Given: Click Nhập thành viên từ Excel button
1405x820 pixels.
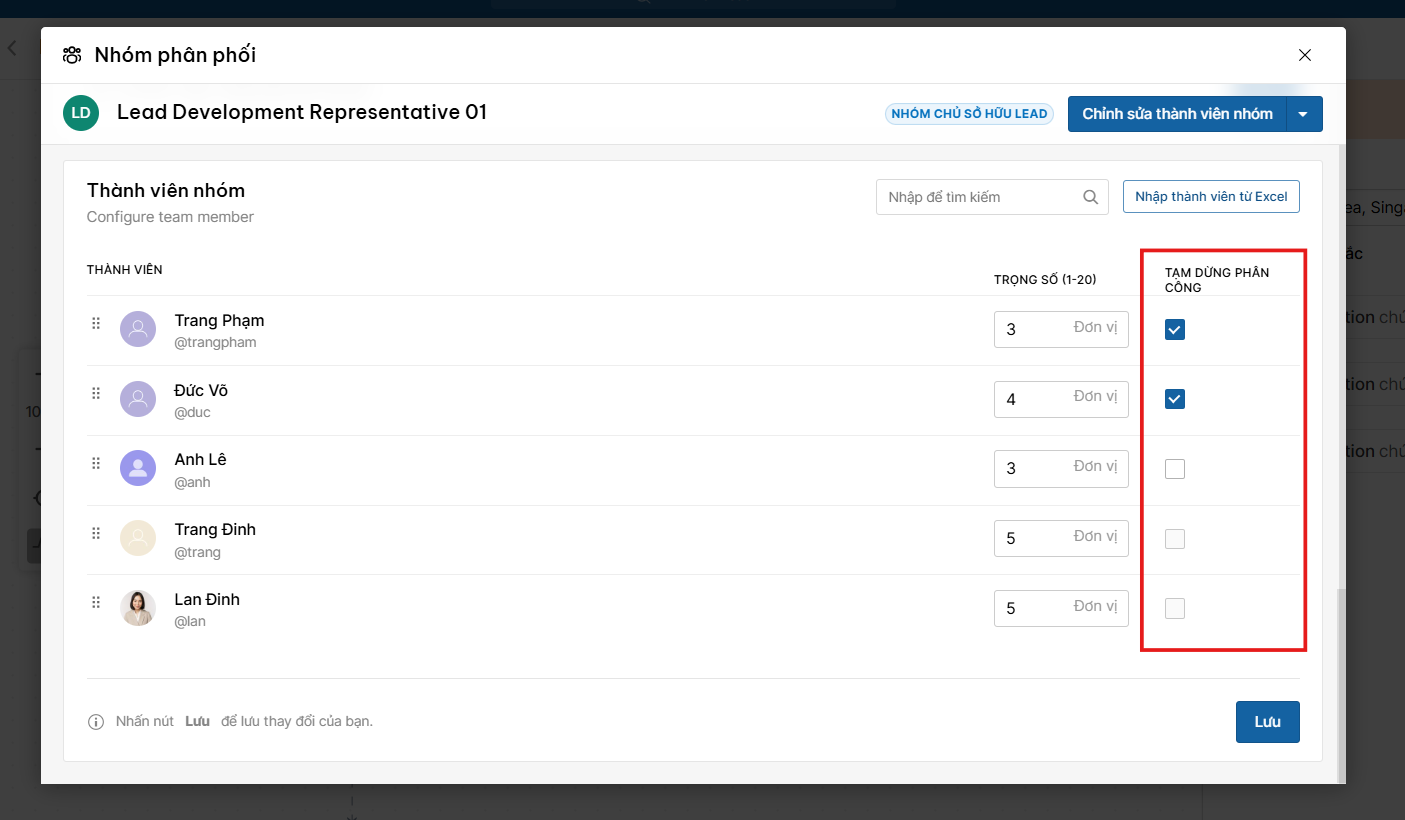Looking at the screenshot, I should click(1211, 197).
